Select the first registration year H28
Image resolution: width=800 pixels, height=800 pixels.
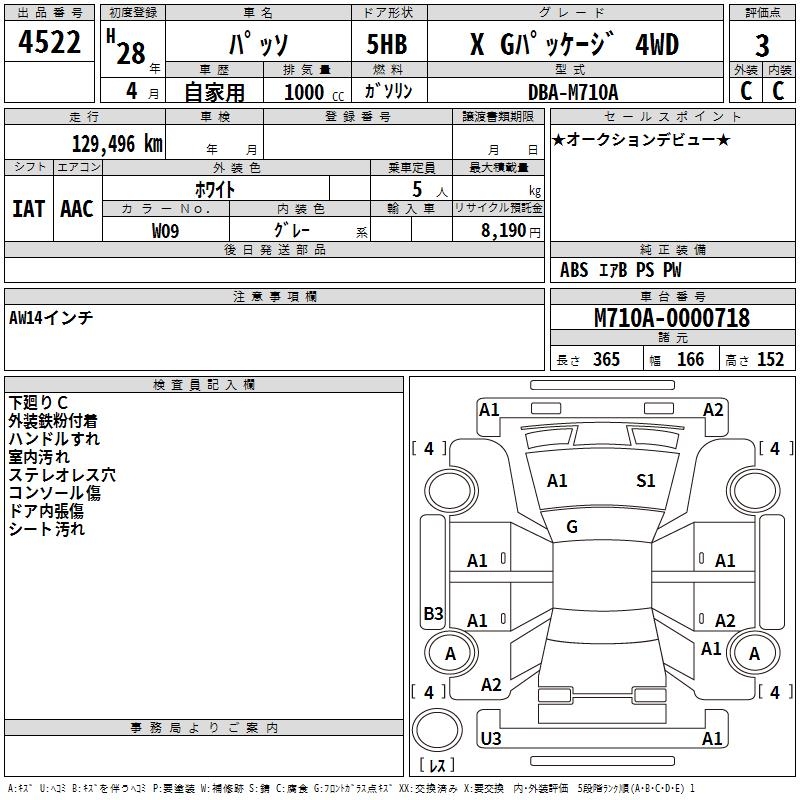coord(126,47)
